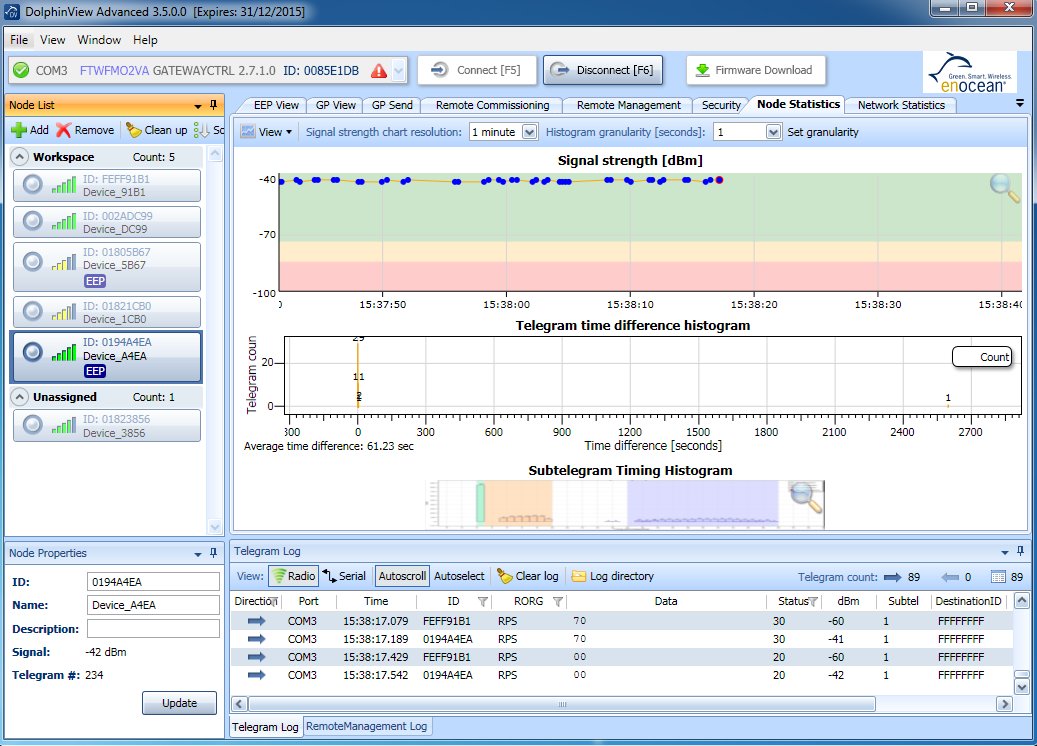
Task: Toggle the Radio view button
Action: 293,576
